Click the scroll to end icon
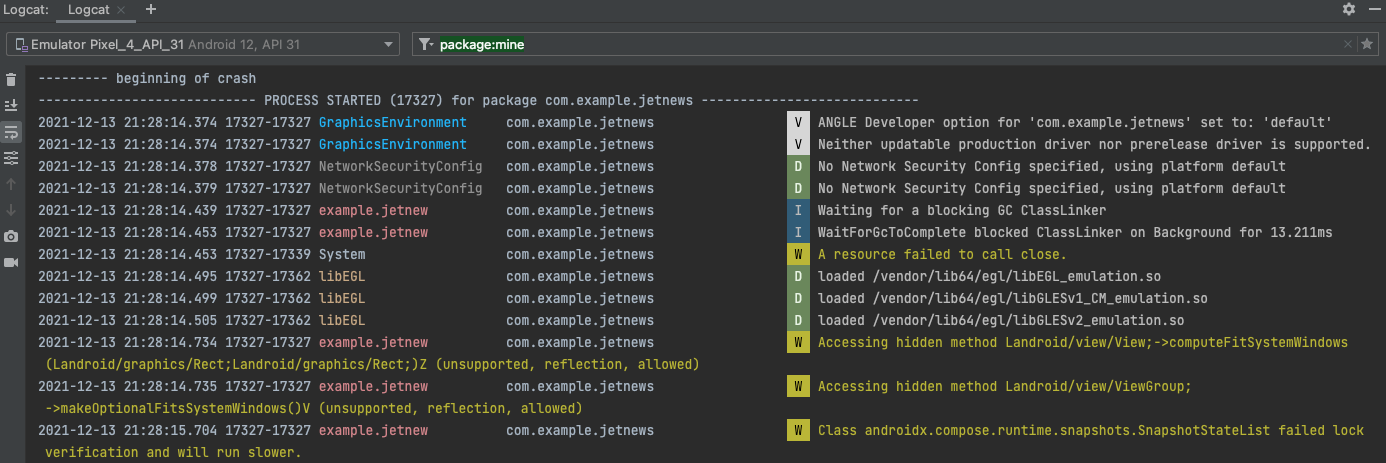 pyautogui.click(x=11, y=105)
